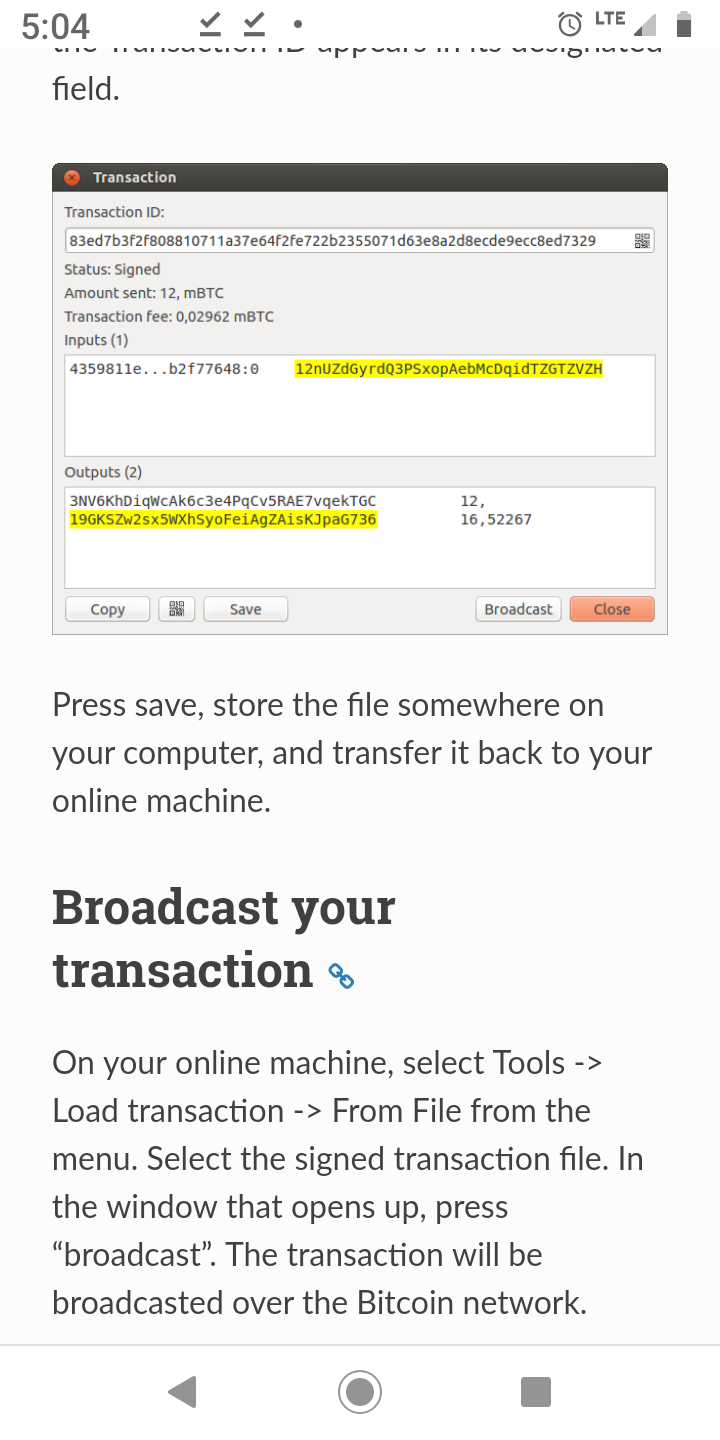Open the Transaction dialog screenshot image
This screenshot has height=1440, width=720.
360,398
